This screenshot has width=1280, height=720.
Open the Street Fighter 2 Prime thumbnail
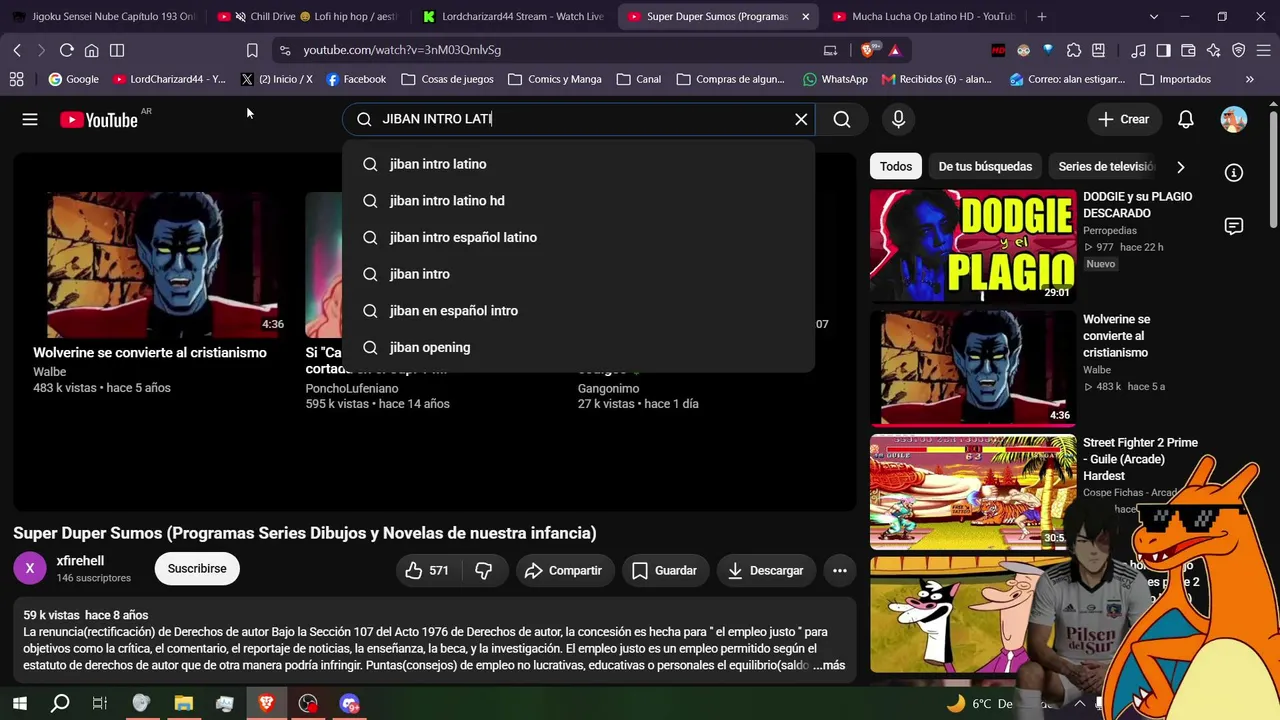973,491
